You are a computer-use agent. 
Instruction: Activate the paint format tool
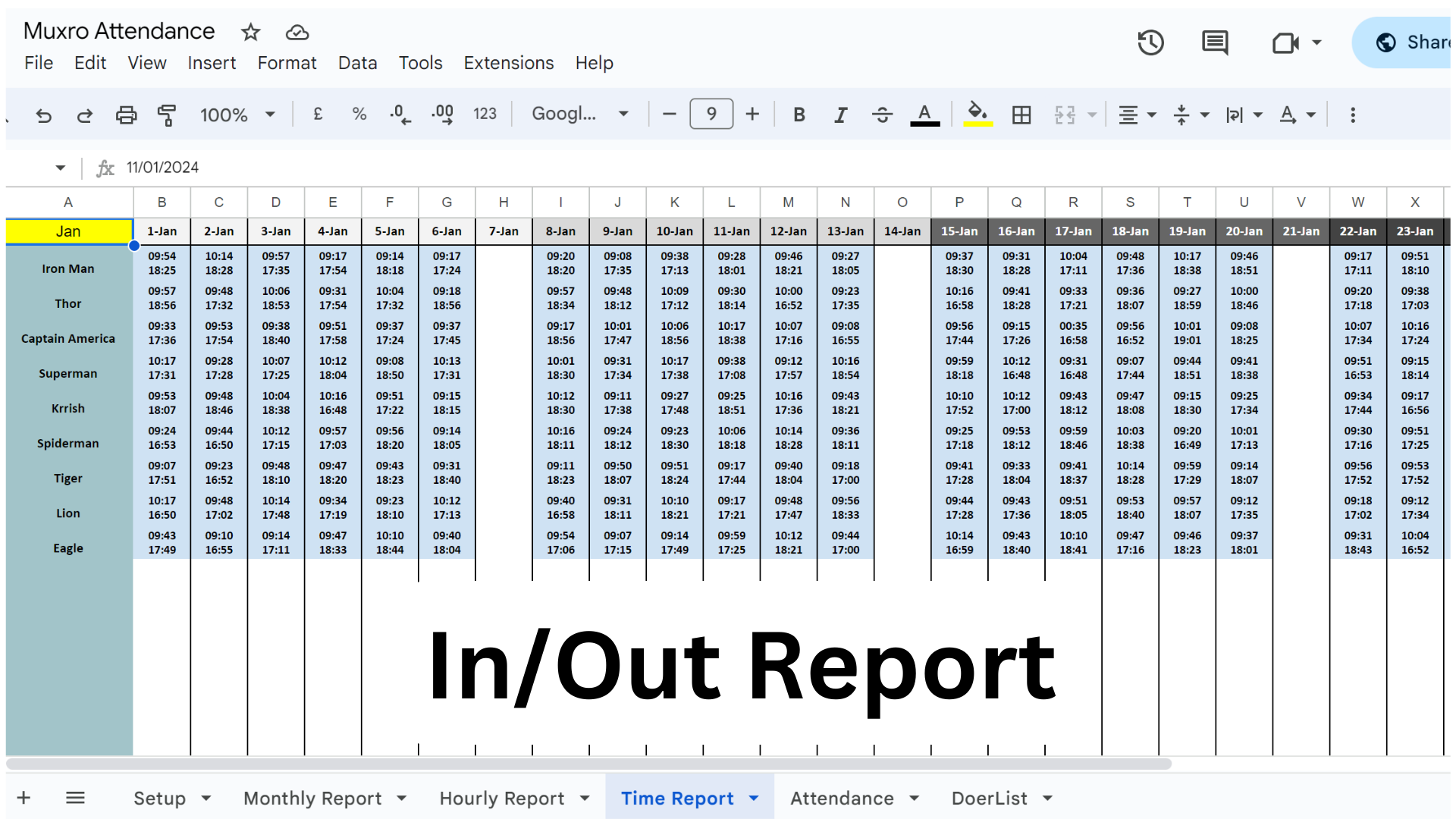pos(167,115)
